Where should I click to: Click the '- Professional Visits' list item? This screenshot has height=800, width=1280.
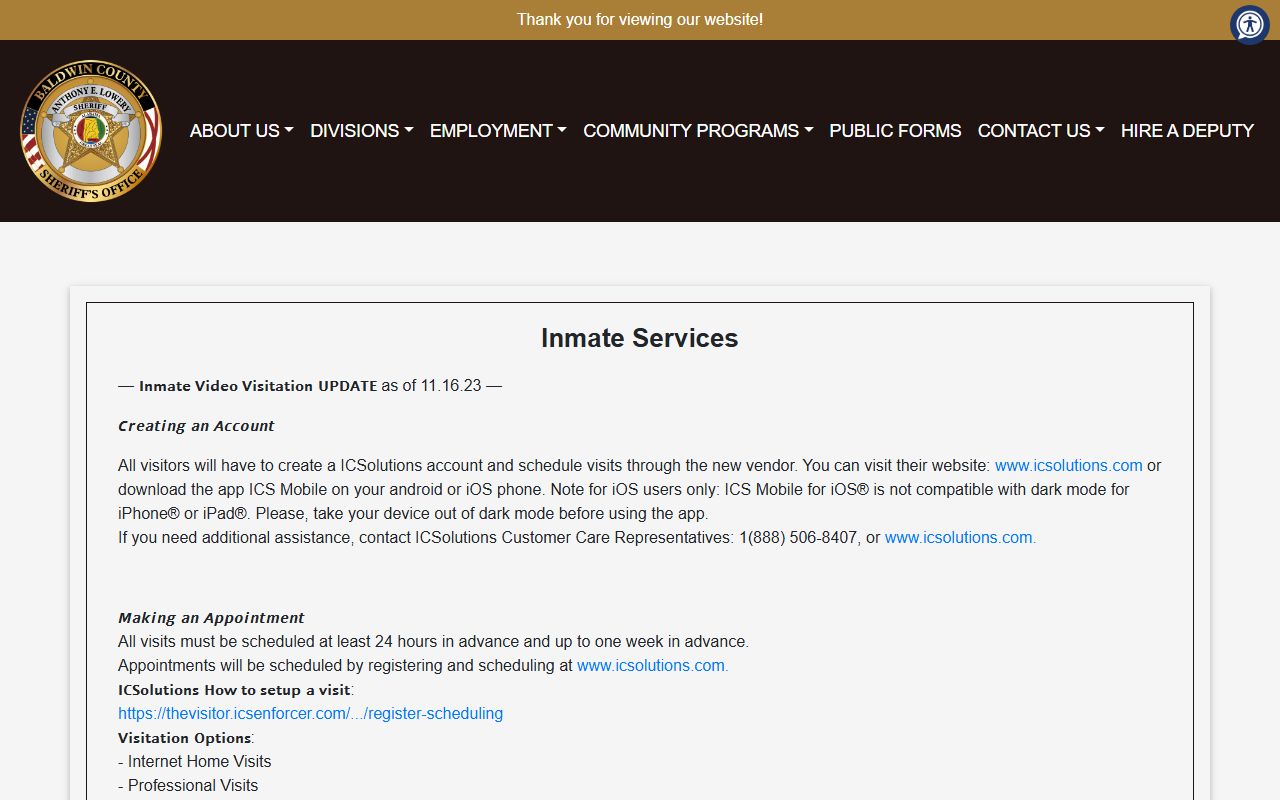pos(188,786)
